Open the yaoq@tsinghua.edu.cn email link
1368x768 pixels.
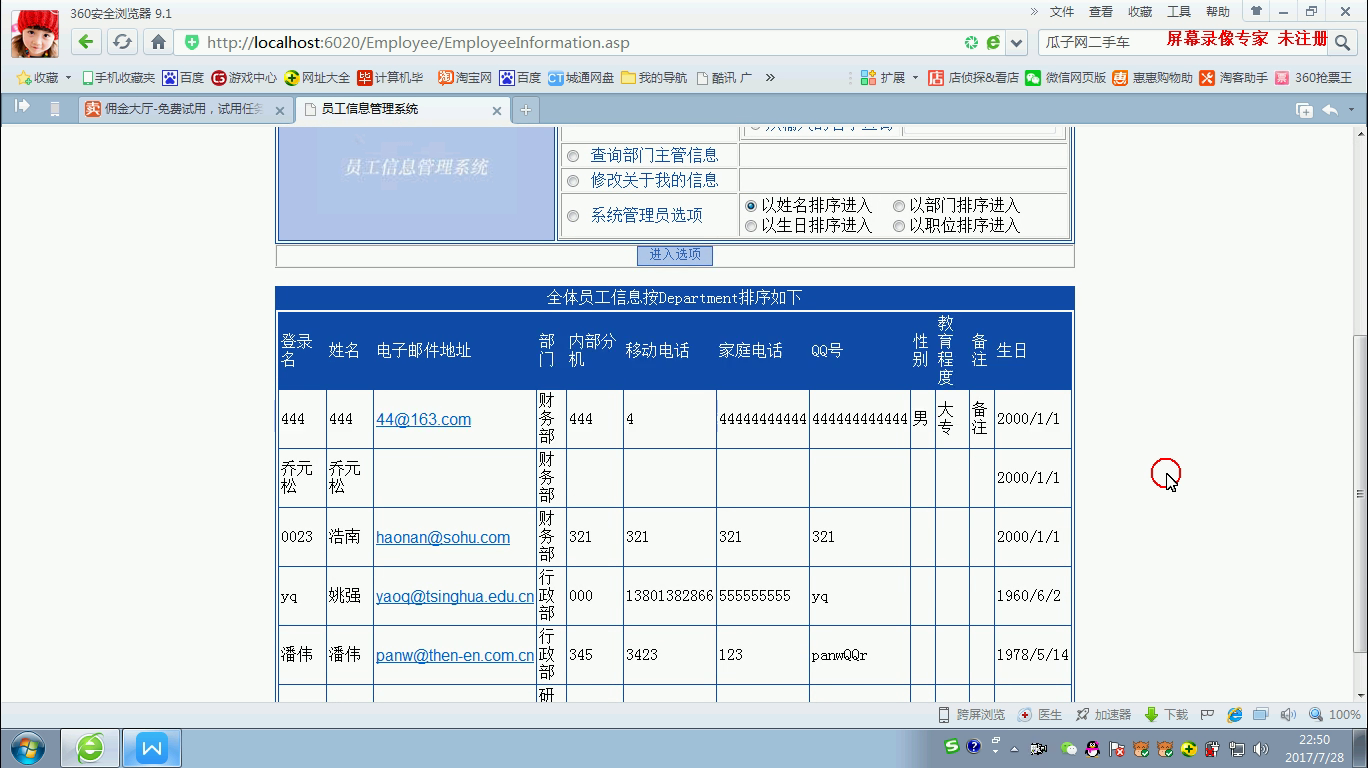point(455,596)
